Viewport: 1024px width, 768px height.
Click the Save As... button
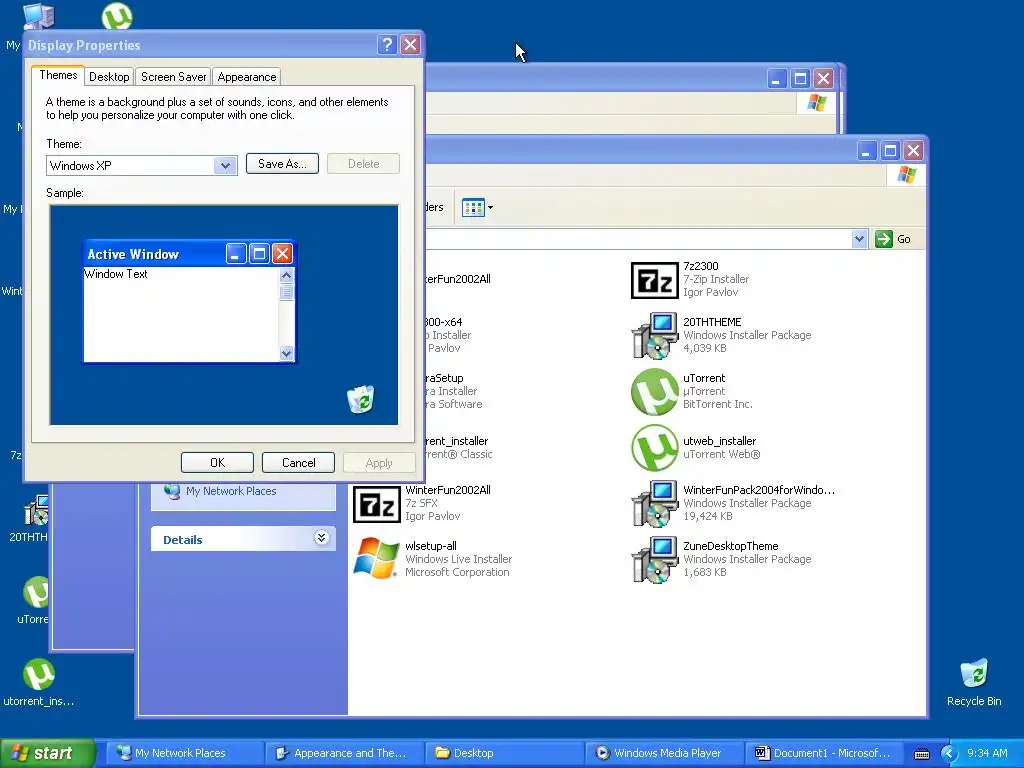282,164
